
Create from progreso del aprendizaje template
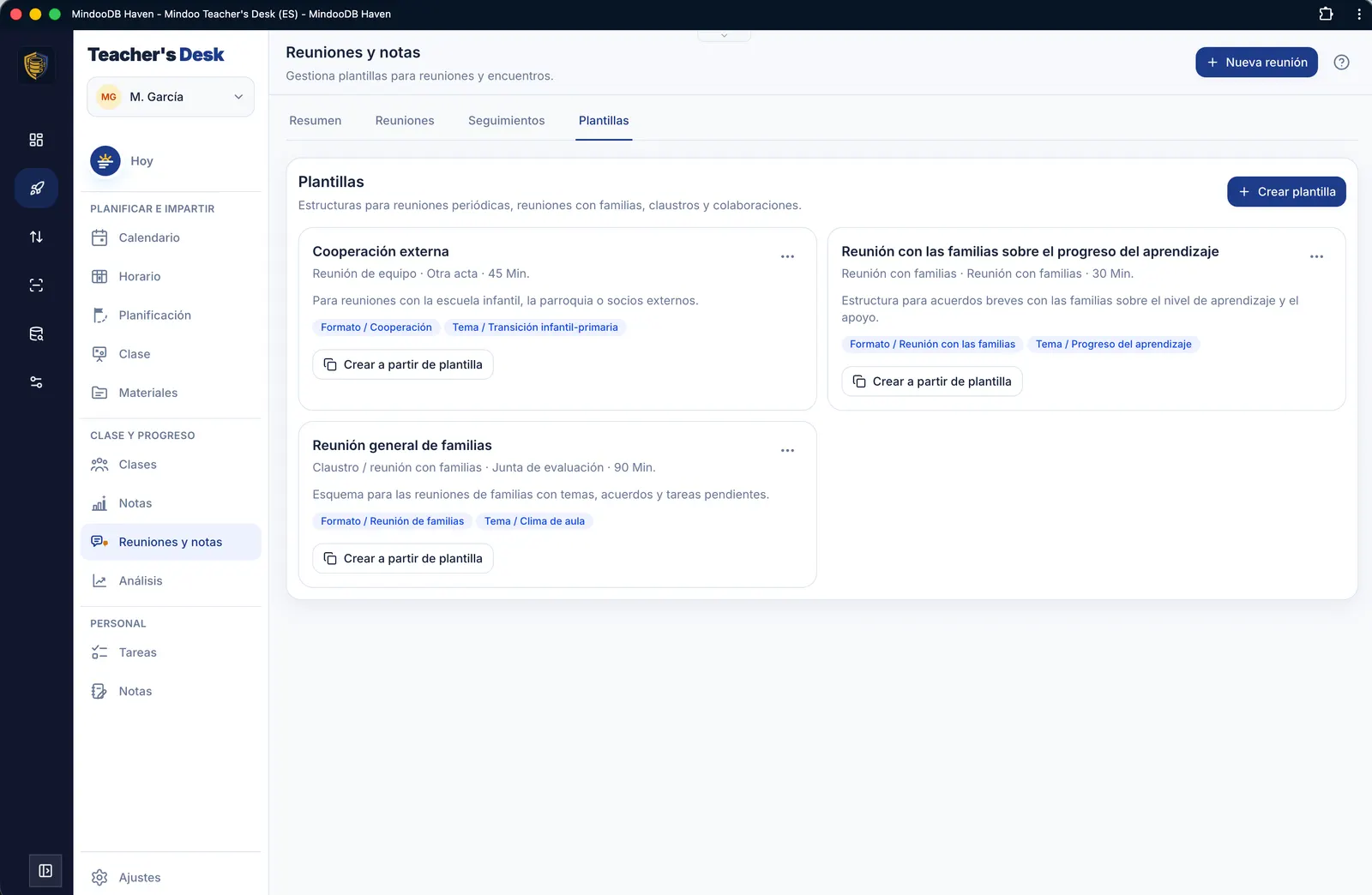point(932,381)
